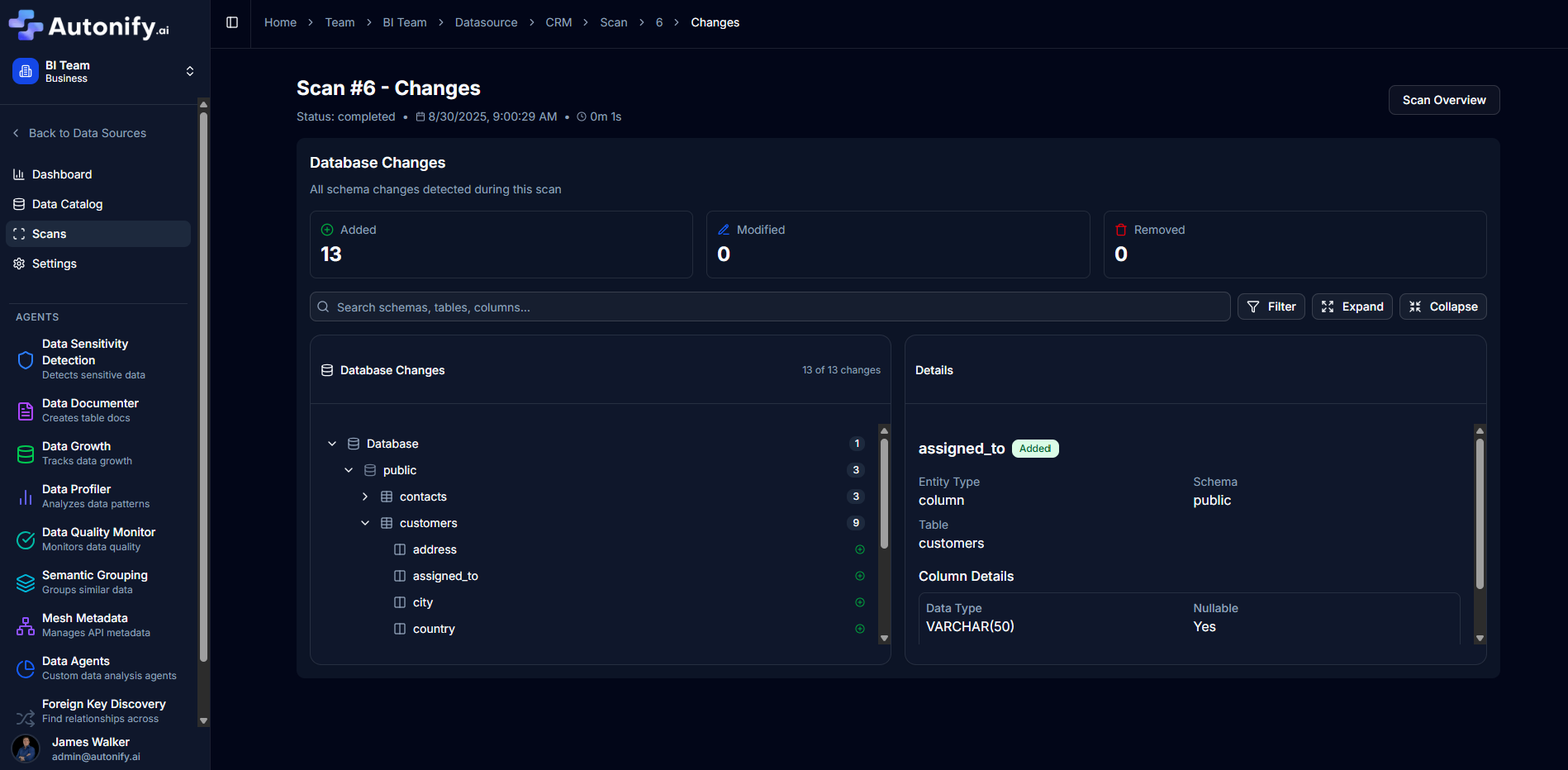Select the assigned_to column row

tap(630, 576)
